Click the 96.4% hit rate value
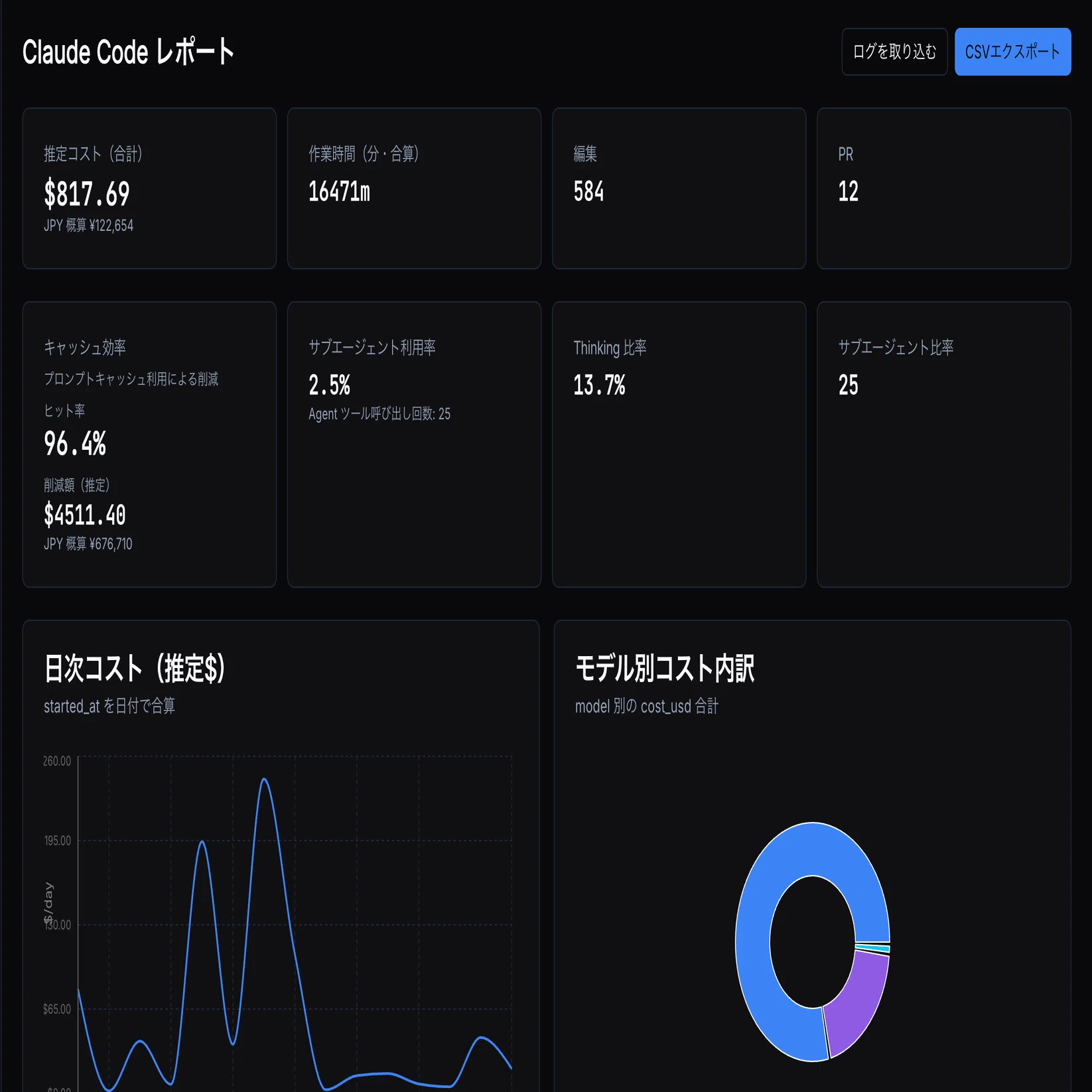Image resolution: width=1092 pixels, height=1092 pixels. click(75, 443)
